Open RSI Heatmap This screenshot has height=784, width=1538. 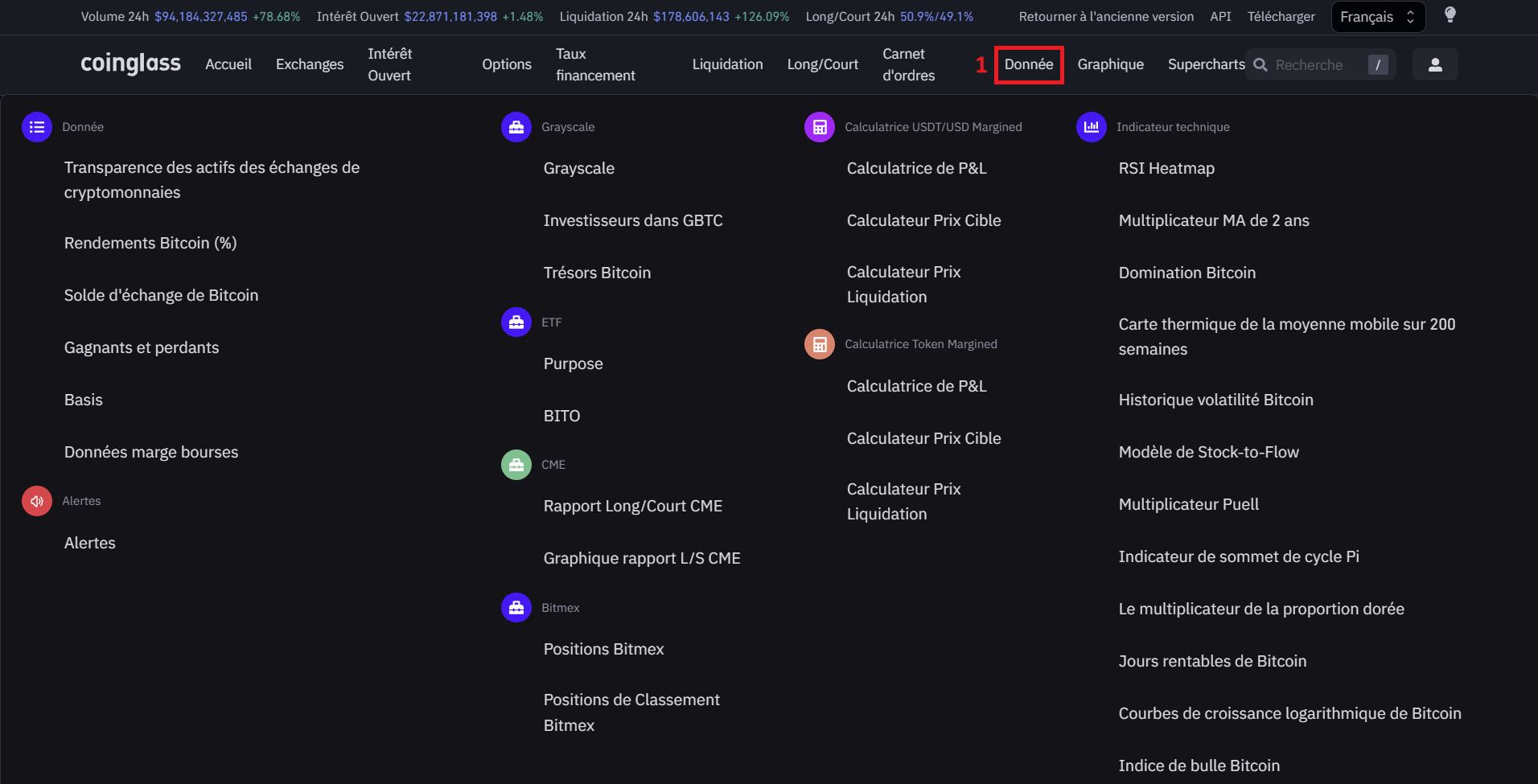(1166, 168)
